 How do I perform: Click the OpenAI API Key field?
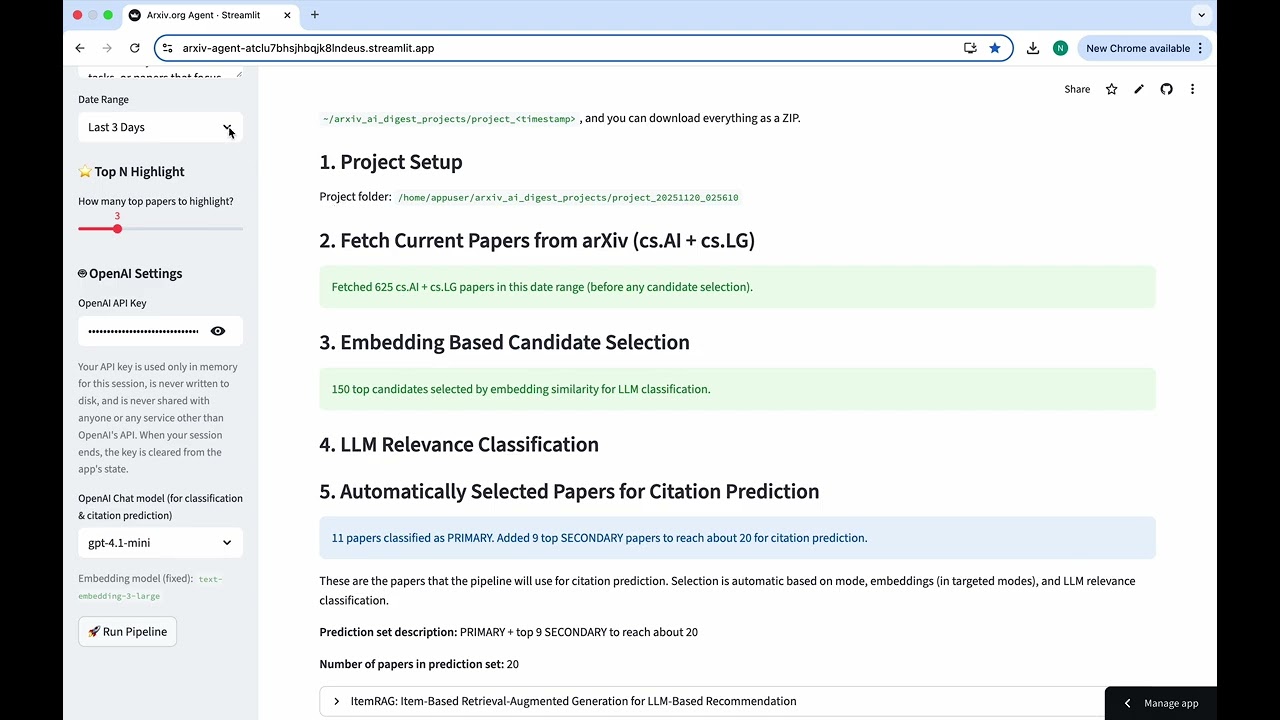[x=143, y=331]
